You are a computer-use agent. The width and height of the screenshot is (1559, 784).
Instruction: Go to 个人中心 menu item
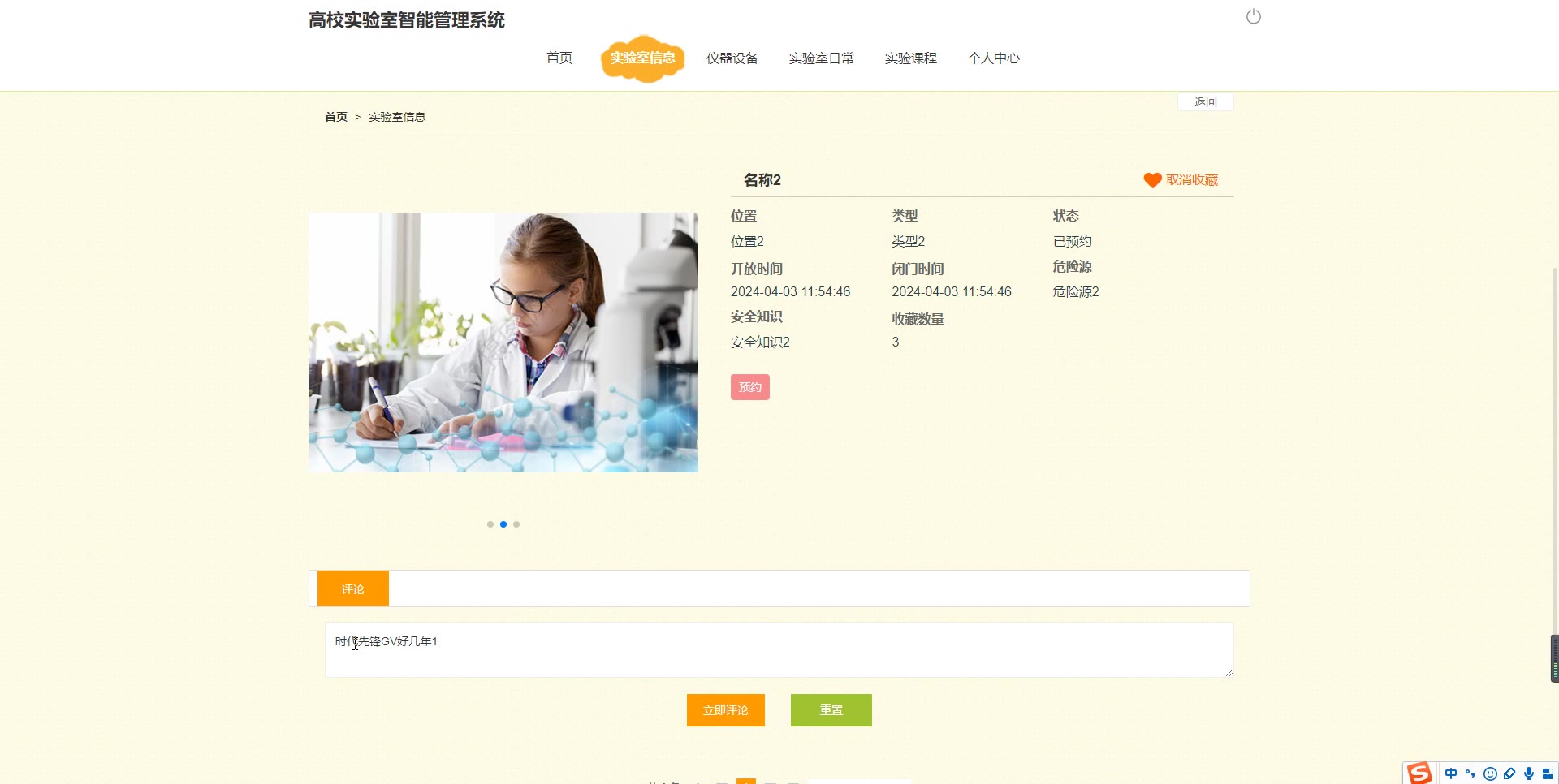tap(994, 58)
